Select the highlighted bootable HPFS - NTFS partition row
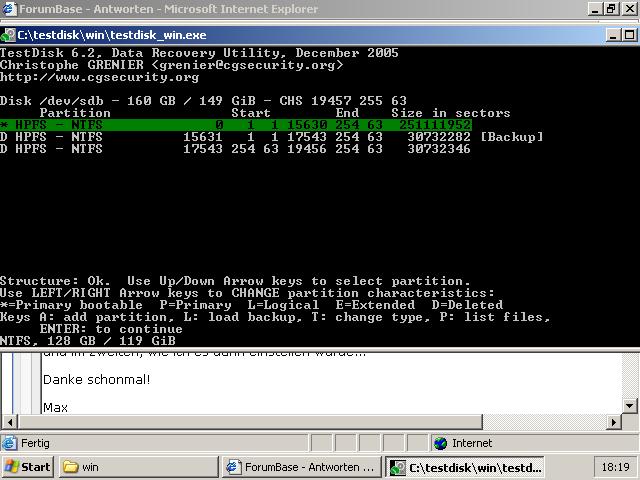This screenshot has height=480, width=640. (x=236, y=125)
